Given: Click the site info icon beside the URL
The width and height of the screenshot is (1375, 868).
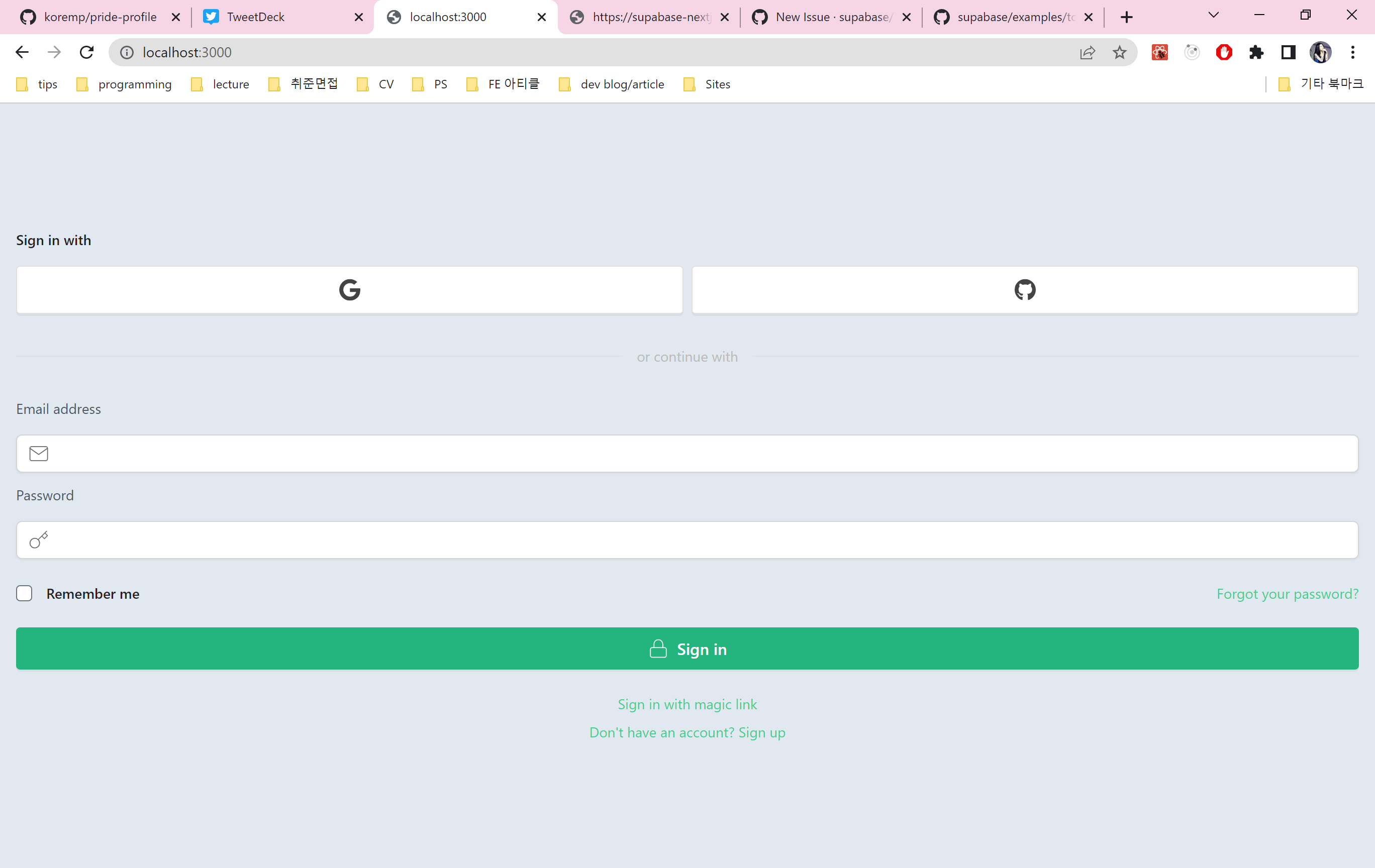Looking at the screenshot, I should click(x=126, y=52).
